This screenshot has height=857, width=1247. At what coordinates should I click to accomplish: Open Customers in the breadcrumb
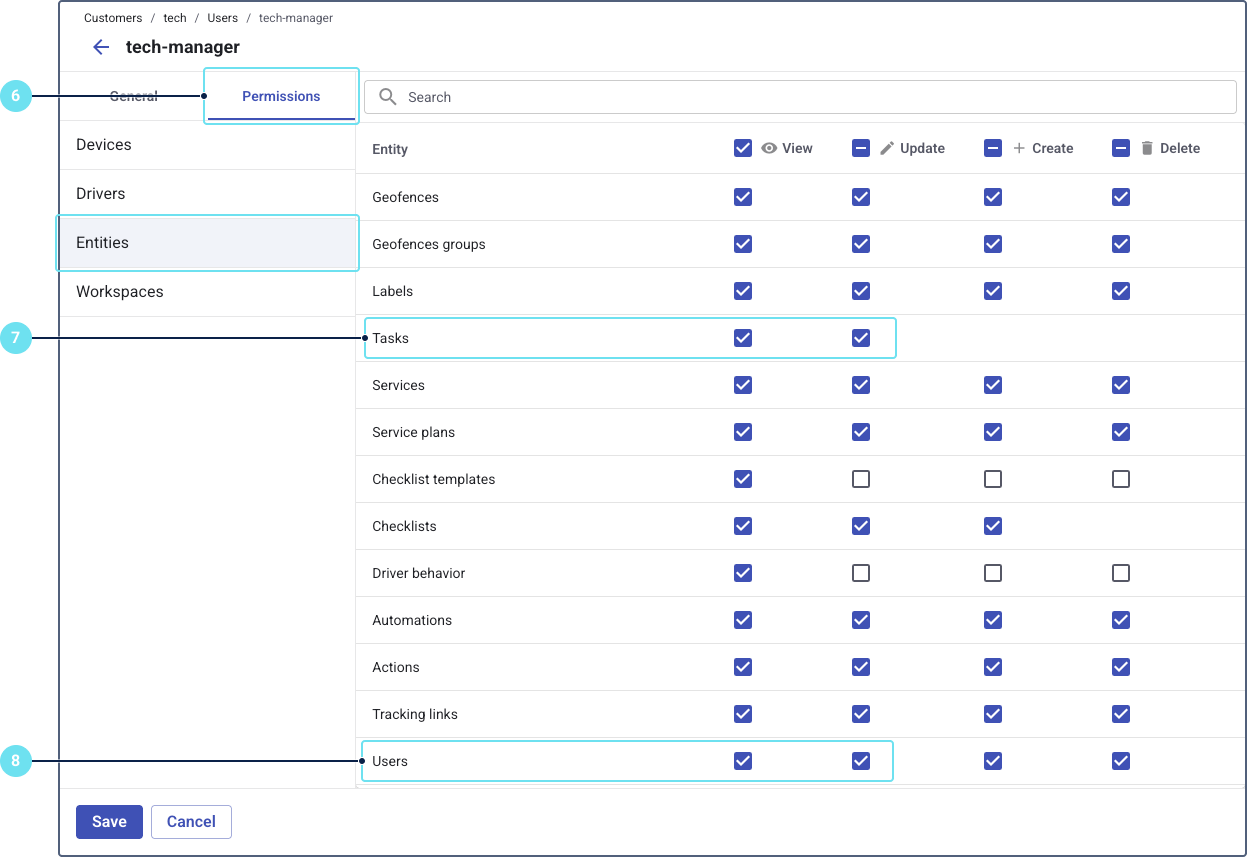coord(113,18)
